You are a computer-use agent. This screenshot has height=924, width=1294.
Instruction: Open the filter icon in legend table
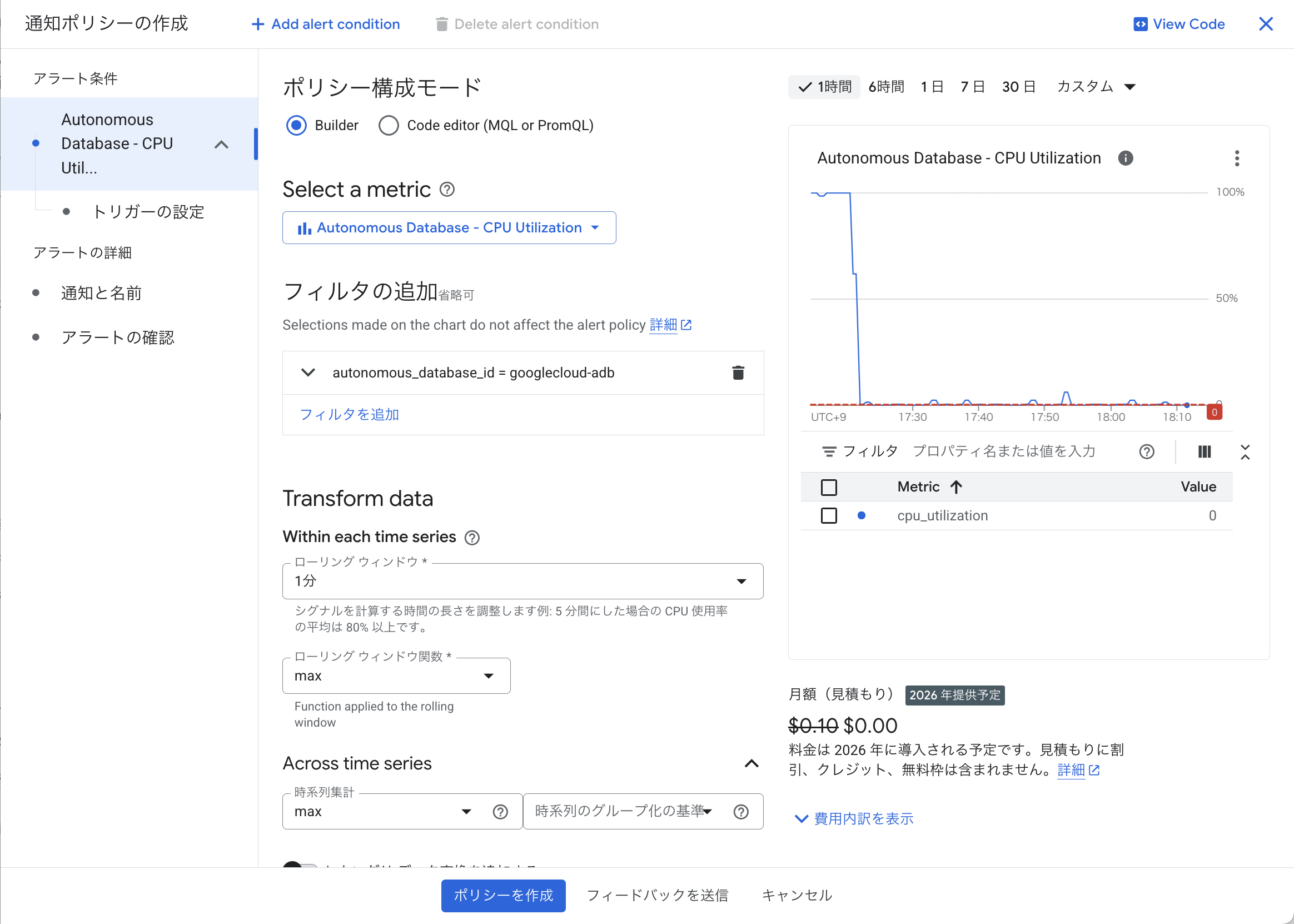[x=829, y=451]
